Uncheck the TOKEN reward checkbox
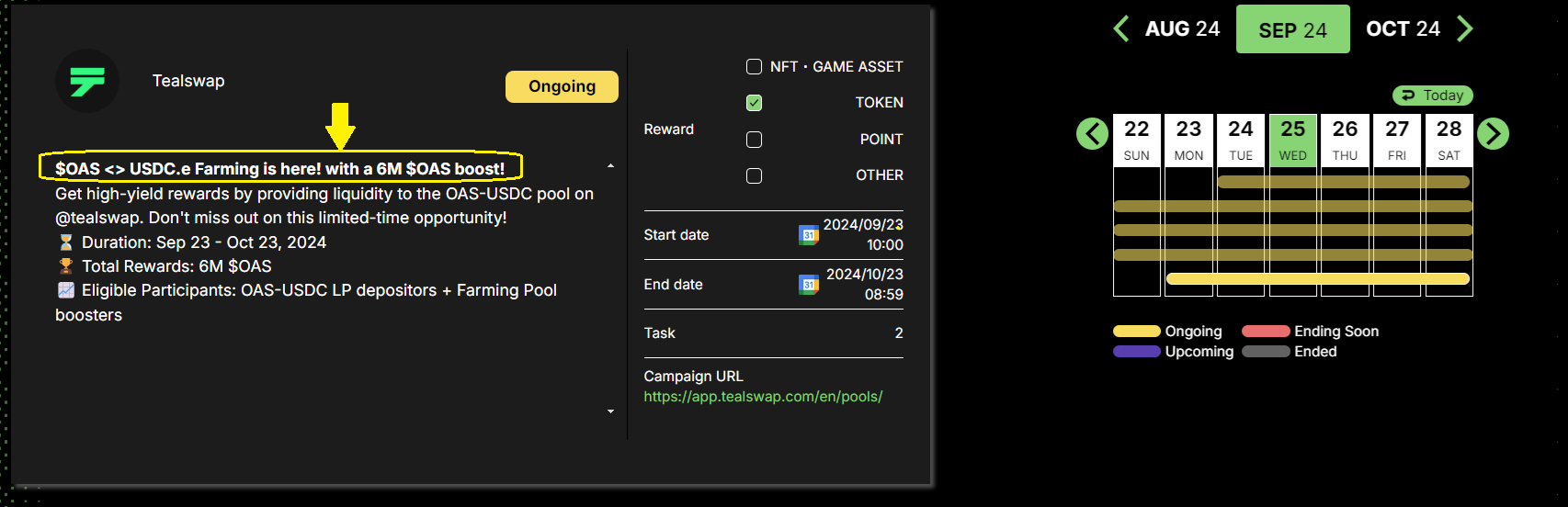 [x=754, y=103]
